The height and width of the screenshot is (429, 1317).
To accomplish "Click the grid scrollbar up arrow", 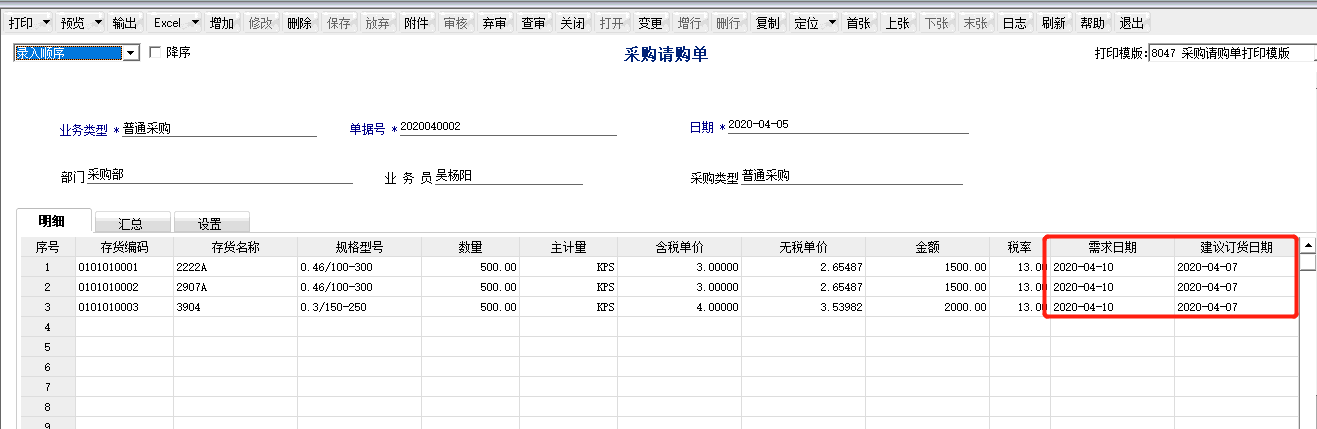I will tap(1307, 245).
